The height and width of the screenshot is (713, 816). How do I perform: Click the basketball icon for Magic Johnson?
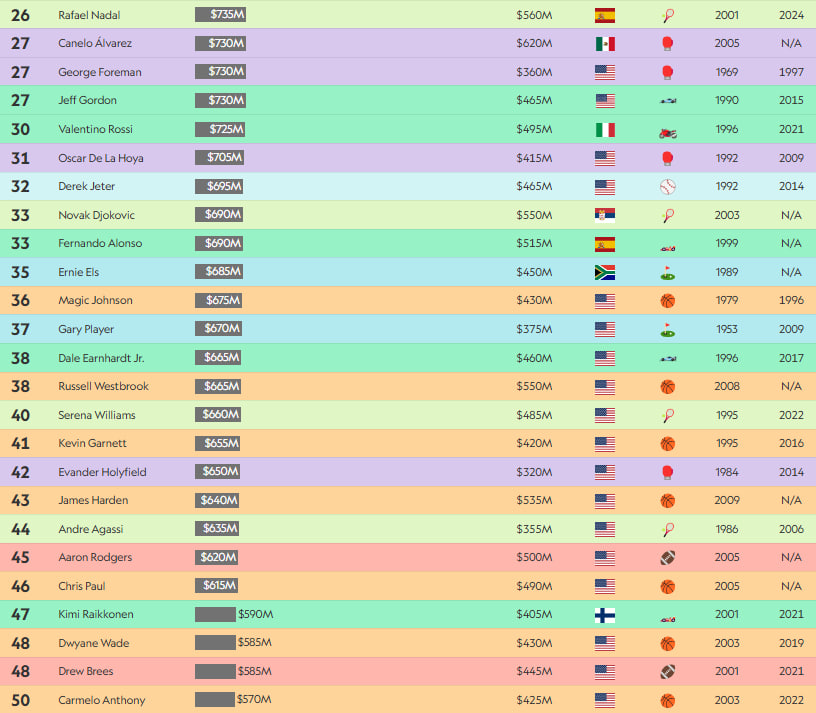click(x=667, y=301)
